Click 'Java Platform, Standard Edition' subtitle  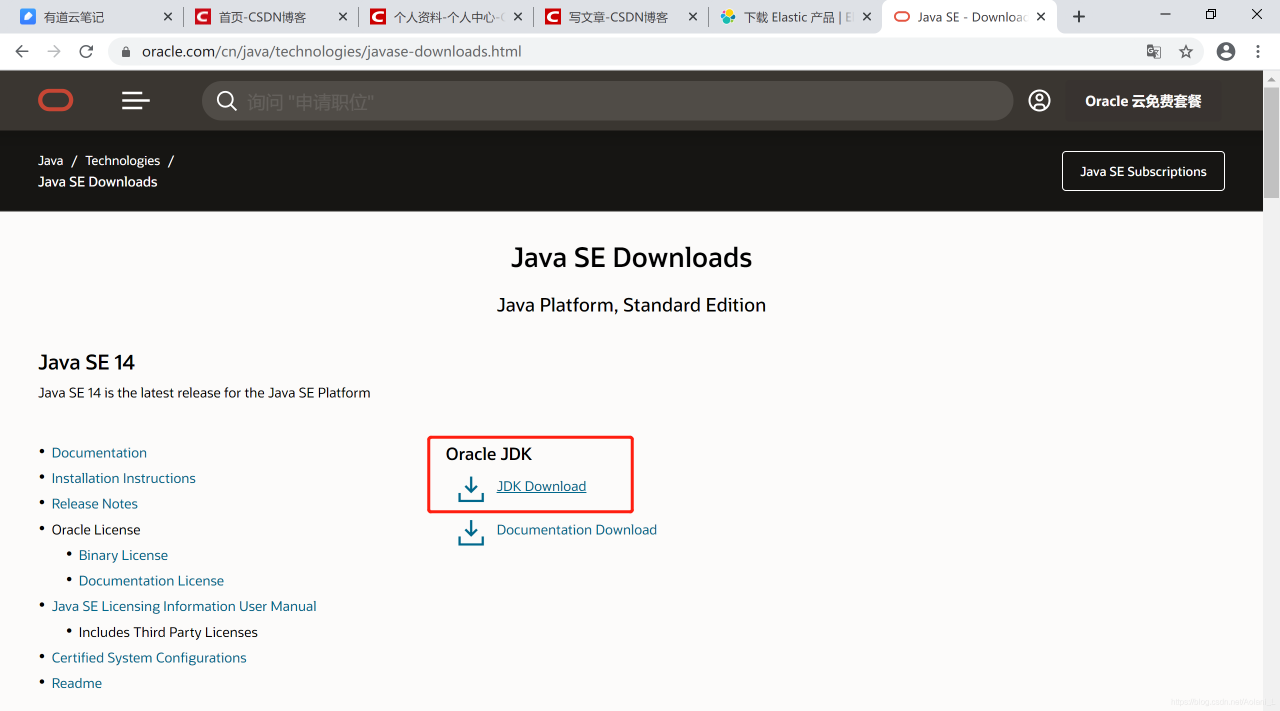[631, 305]
